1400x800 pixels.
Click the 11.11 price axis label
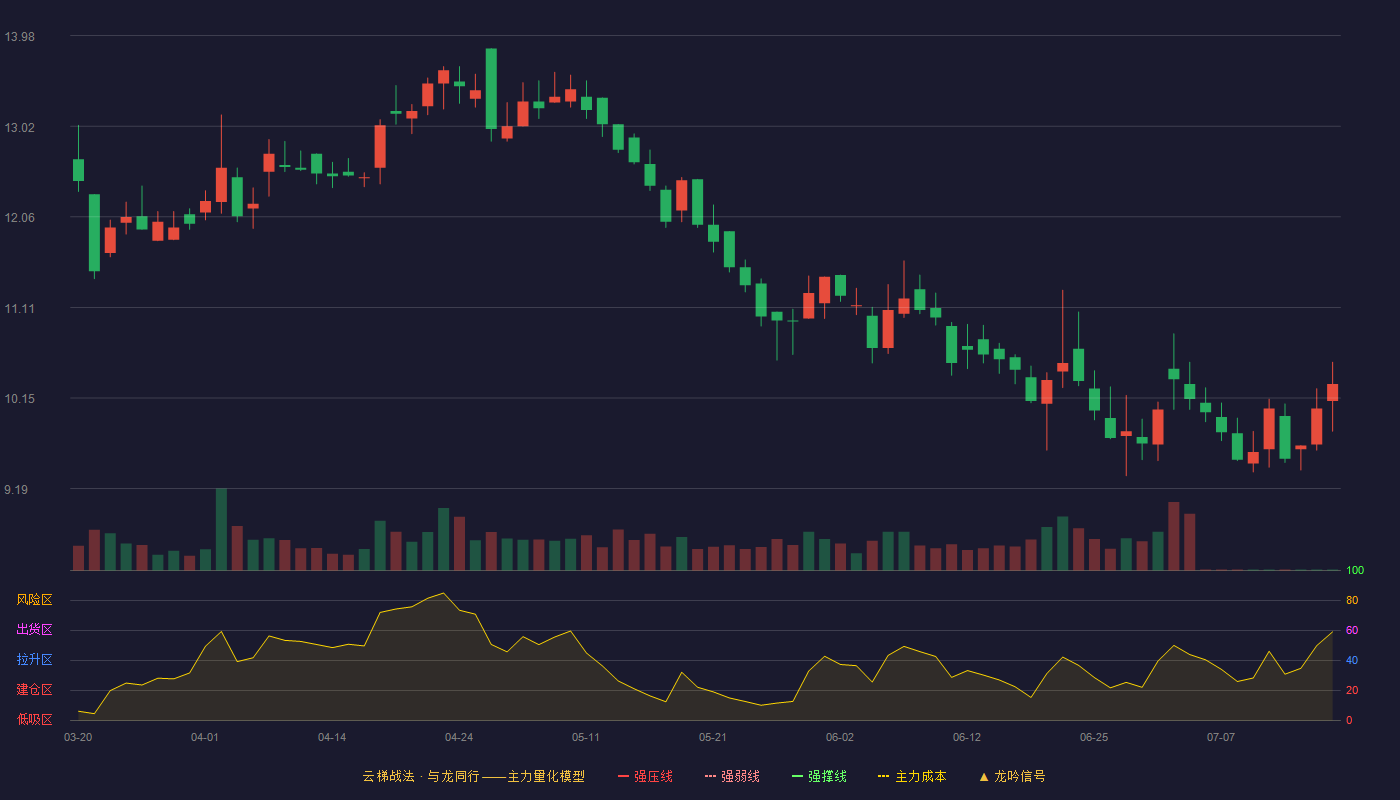point(19,309)
